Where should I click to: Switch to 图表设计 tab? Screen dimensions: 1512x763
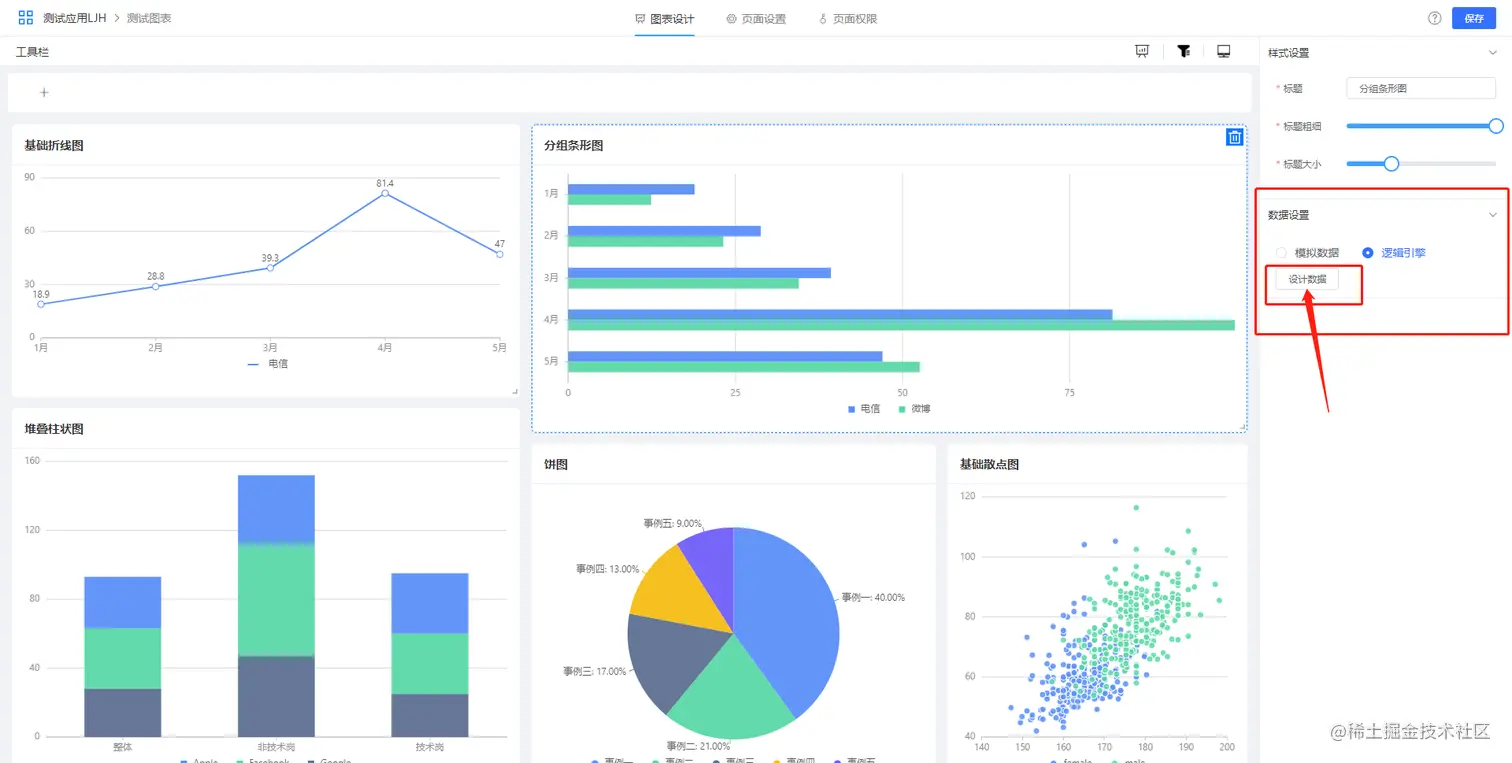[664, 19]
